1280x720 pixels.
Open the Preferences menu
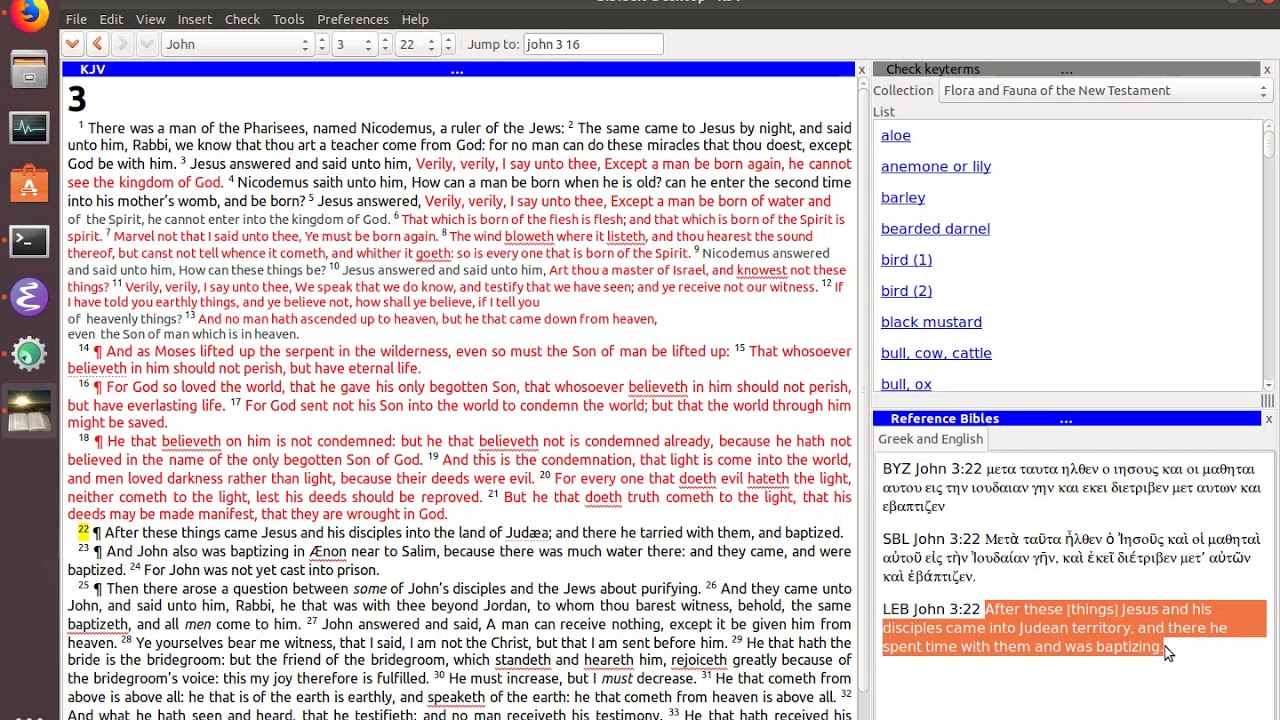coord(353,19)
